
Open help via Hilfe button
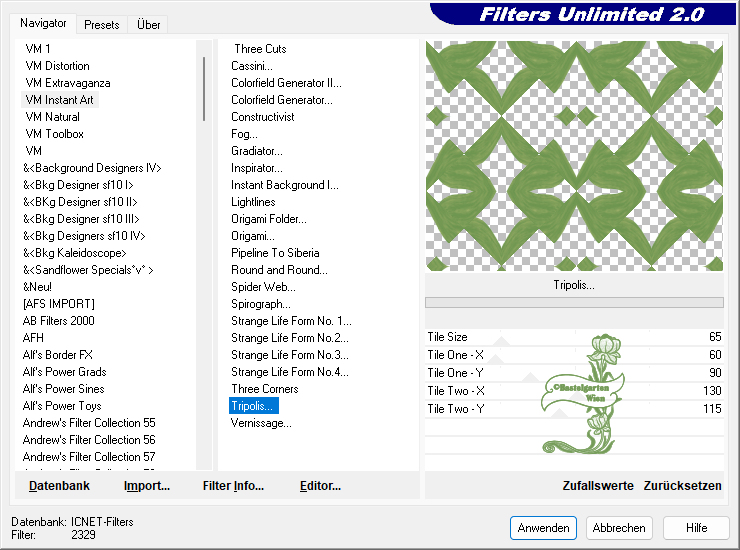696,528
